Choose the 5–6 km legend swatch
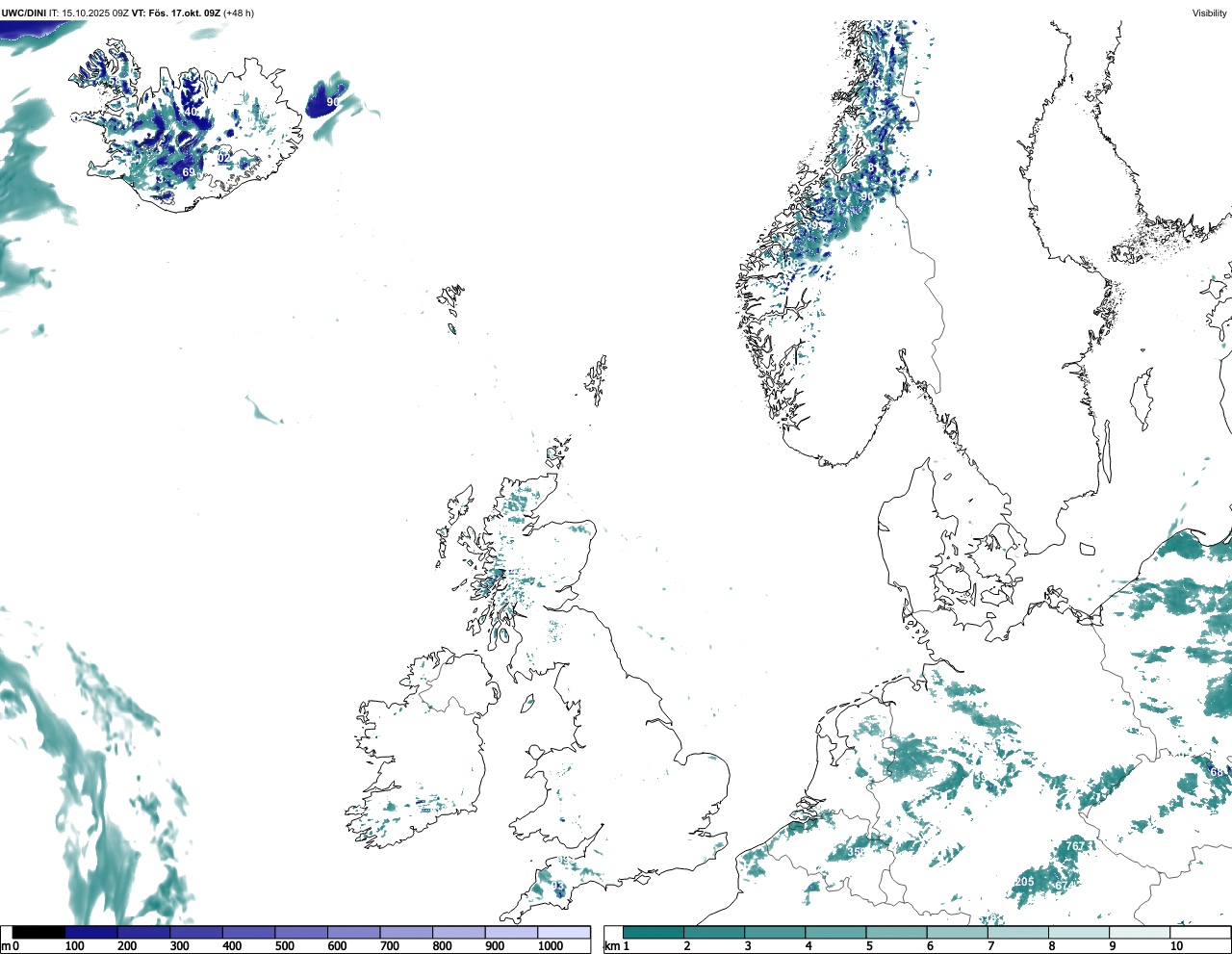This screenshot has height=954, width=1232. [897, 932]
